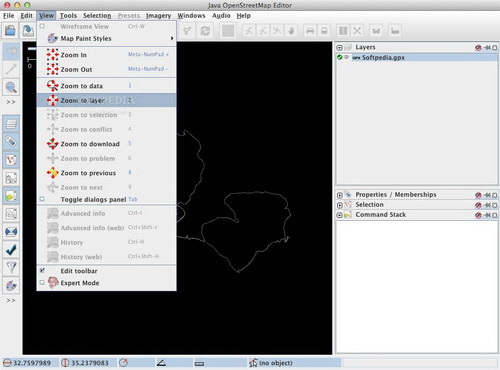Expand the Command Stack panel

point(340,215)
